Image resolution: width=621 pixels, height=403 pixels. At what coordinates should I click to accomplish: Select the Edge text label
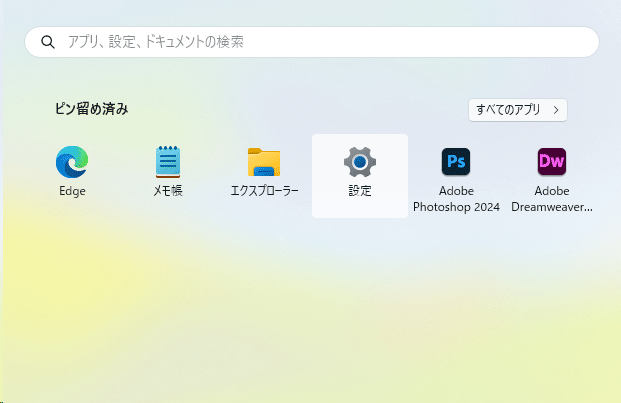pyautogui.click(x=72, y=191)
